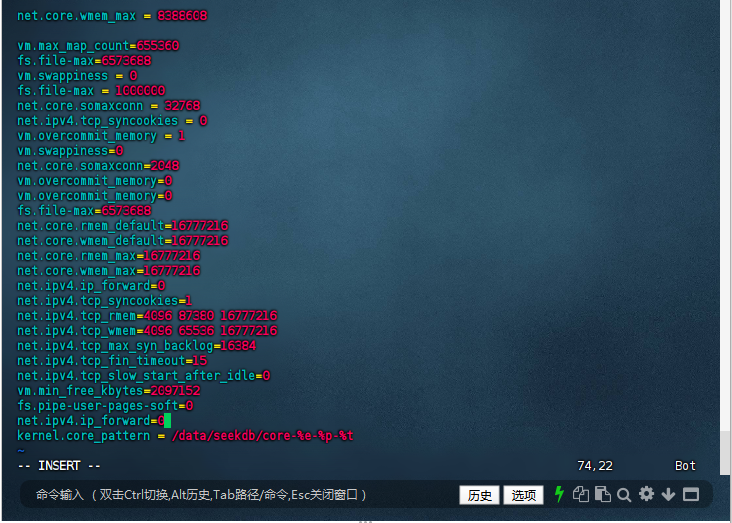Click the kernel.core_pattern line in the editor

tap(185, 436)
